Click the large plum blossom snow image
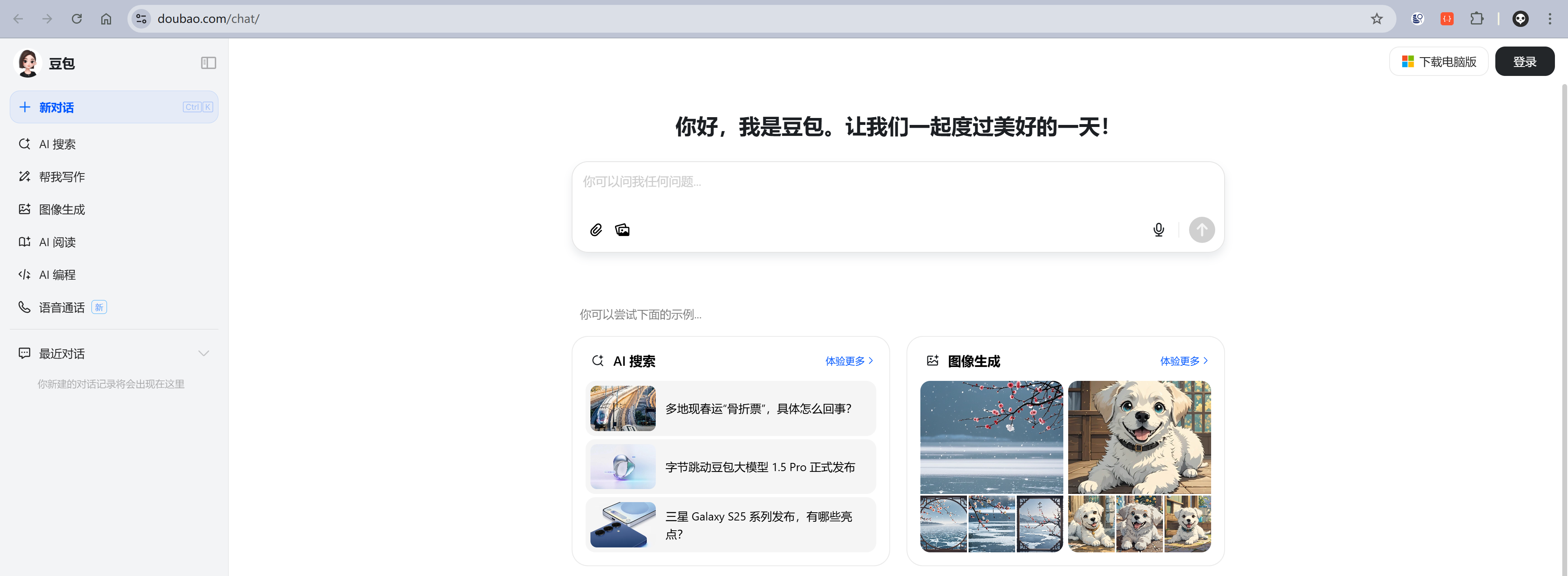 pyautogui.click(x=991, y=437)
